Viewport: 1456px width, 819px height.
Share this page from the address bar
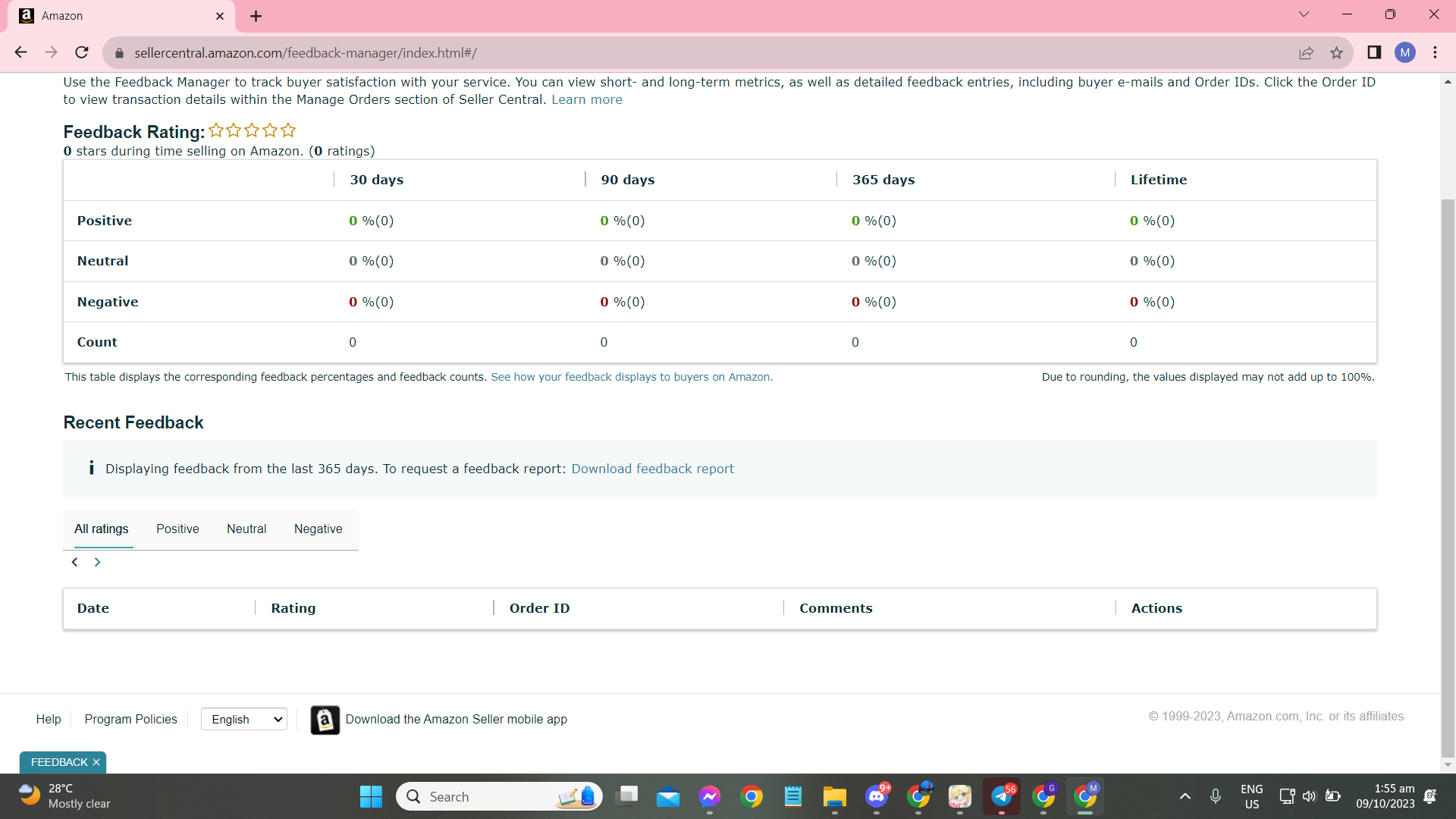(x=1306, y=53)
